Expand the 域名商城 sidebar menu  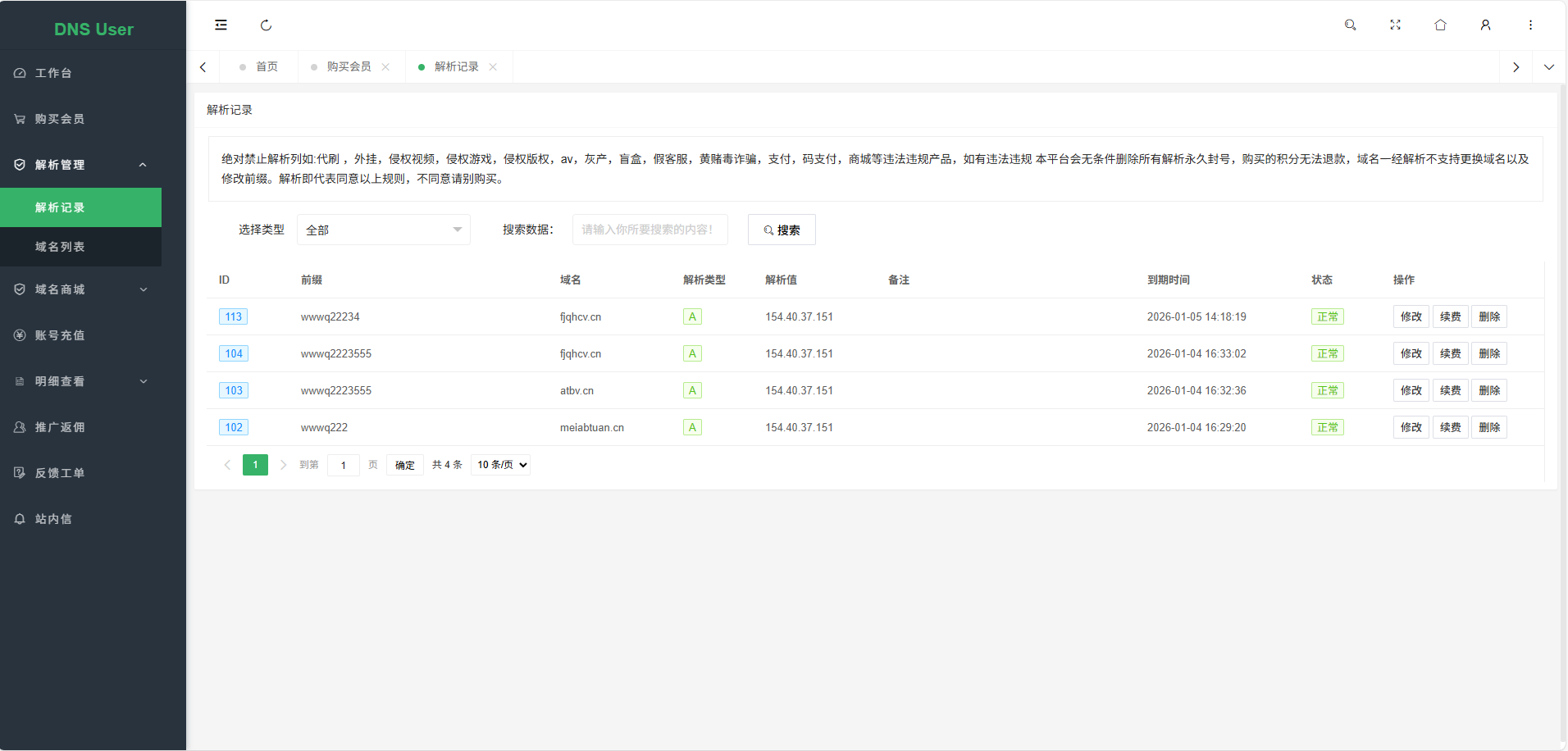pos(80,289)
